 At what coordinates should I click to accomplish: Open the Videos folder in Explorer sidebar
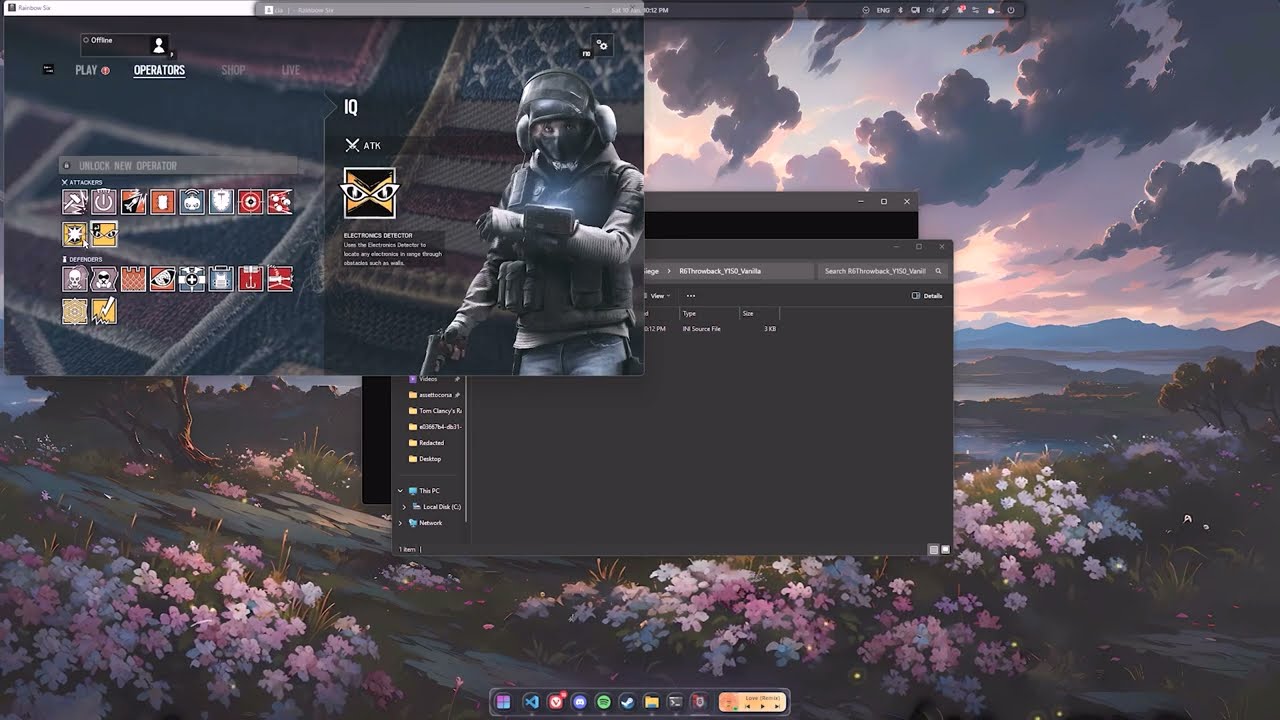[x=428, y=379]
